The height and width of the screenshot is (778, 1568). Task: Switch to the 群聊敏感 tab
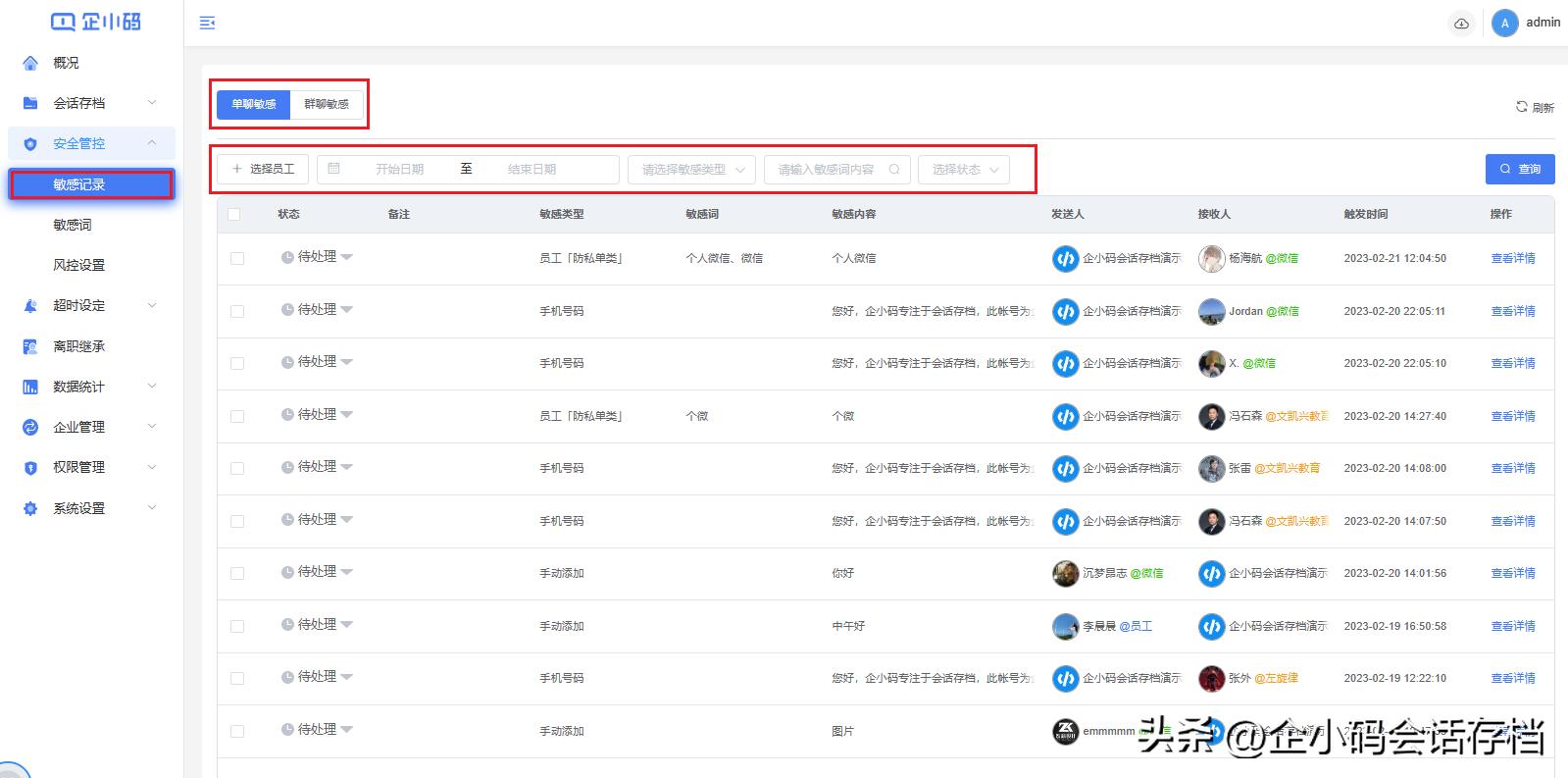[327, 104]
